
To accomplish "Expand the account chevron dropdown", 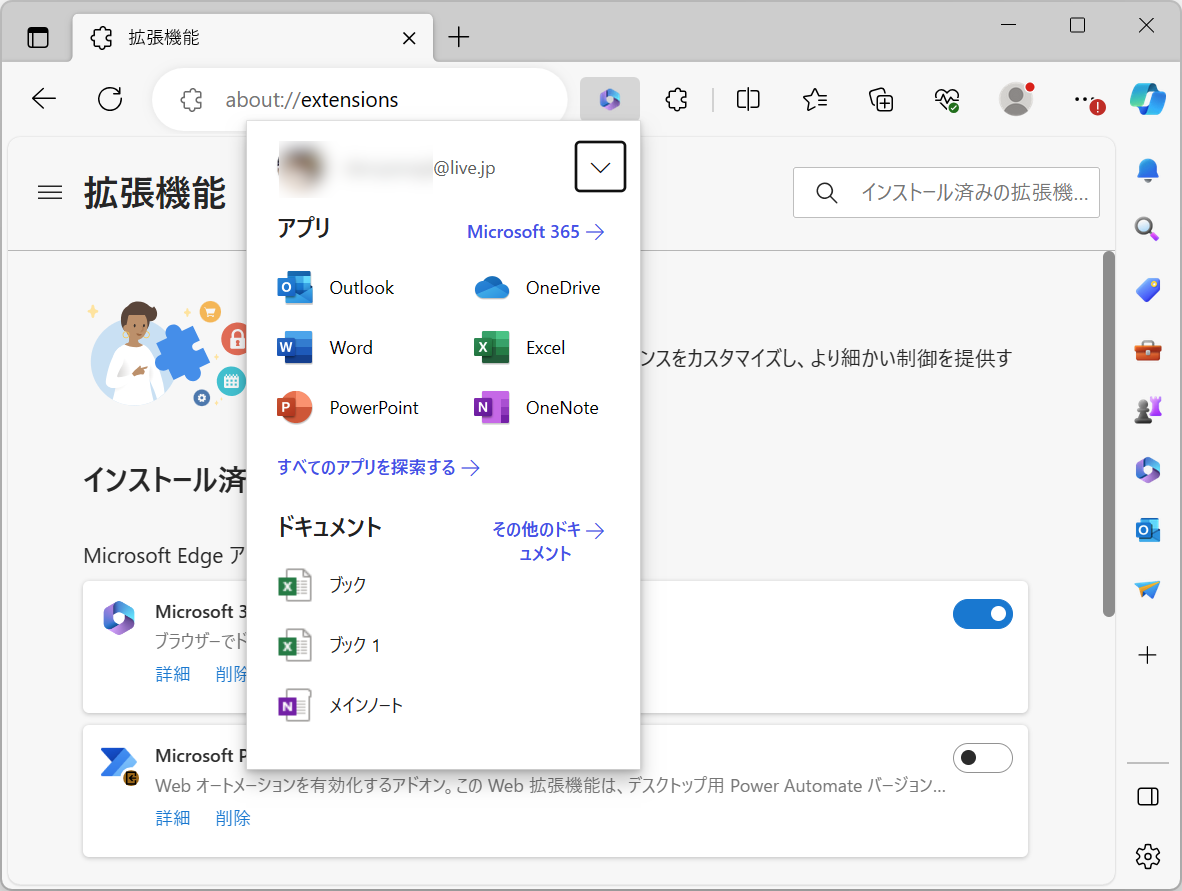I will 600,167.
